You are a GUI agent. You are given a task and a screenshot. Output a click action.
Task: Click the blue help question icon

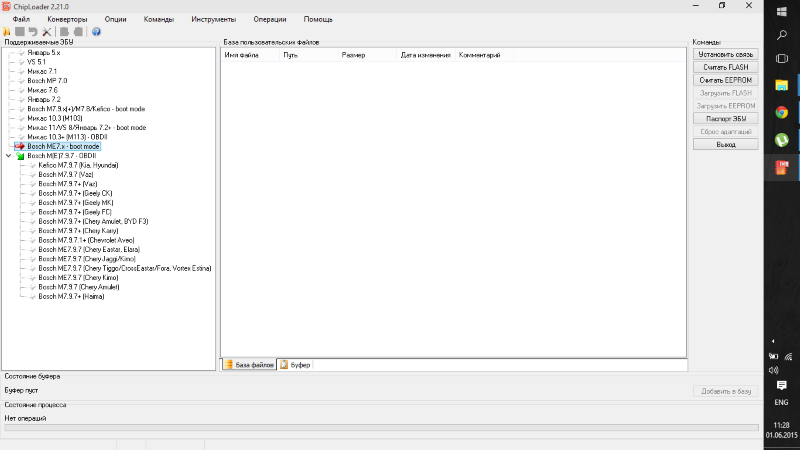click(x=96, y=32)
